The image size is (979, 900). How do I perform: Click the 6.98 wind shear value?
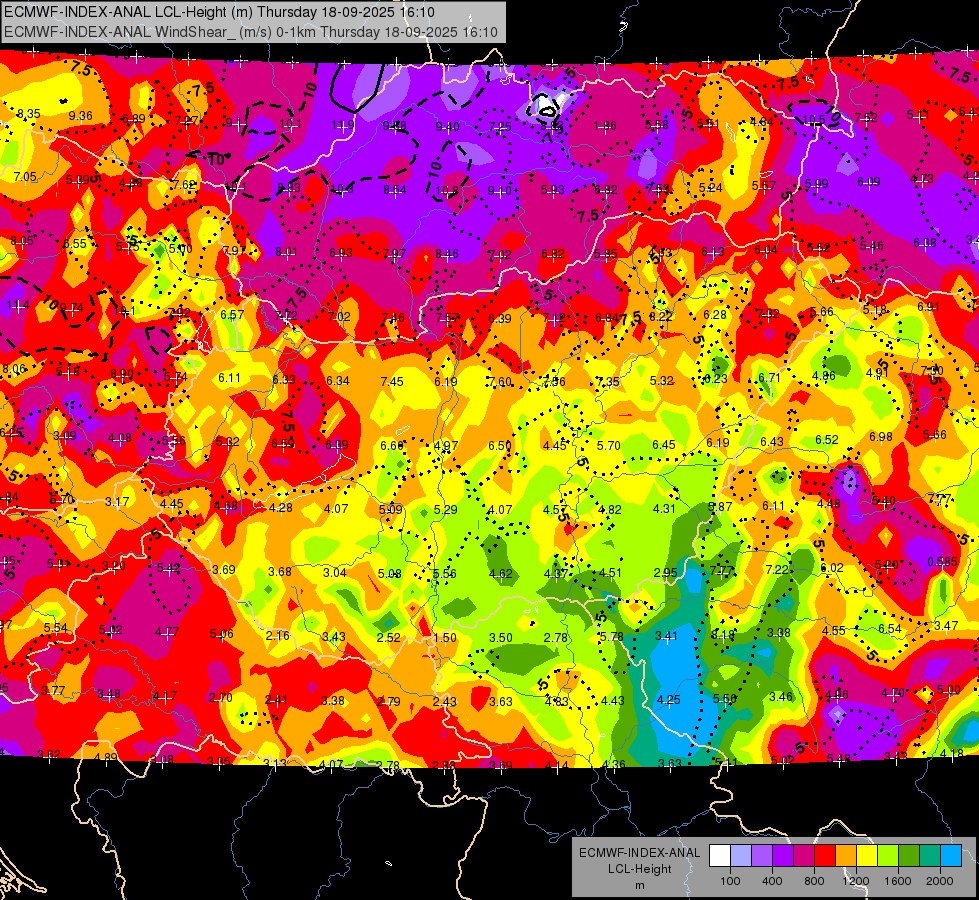(881, 437)
